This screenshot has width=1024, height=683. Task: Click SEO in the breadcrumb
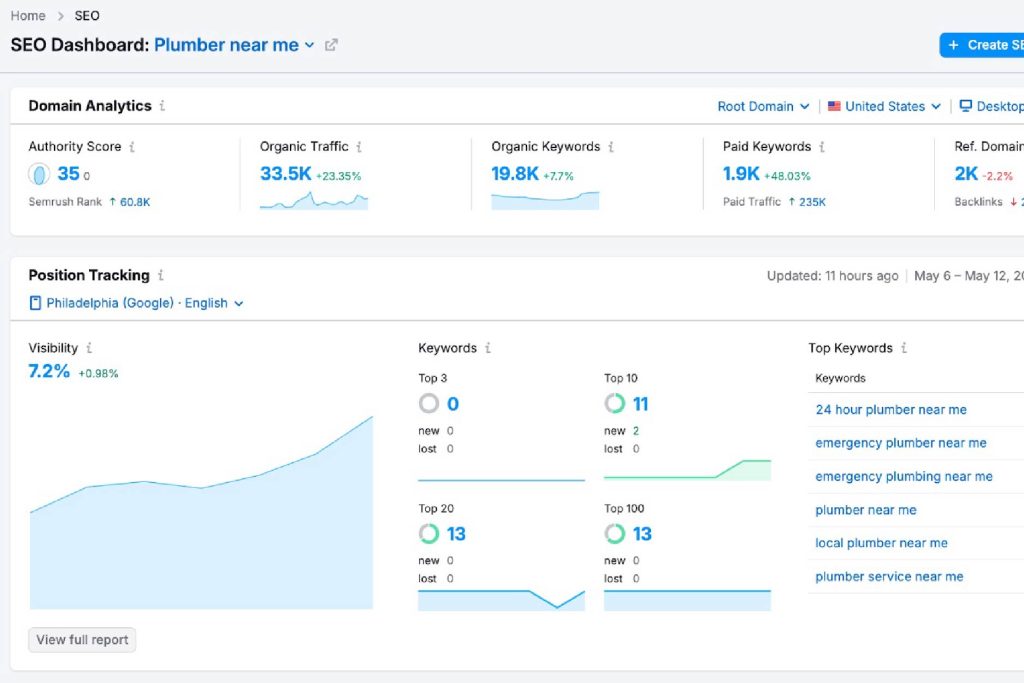[x=87, y=16]
